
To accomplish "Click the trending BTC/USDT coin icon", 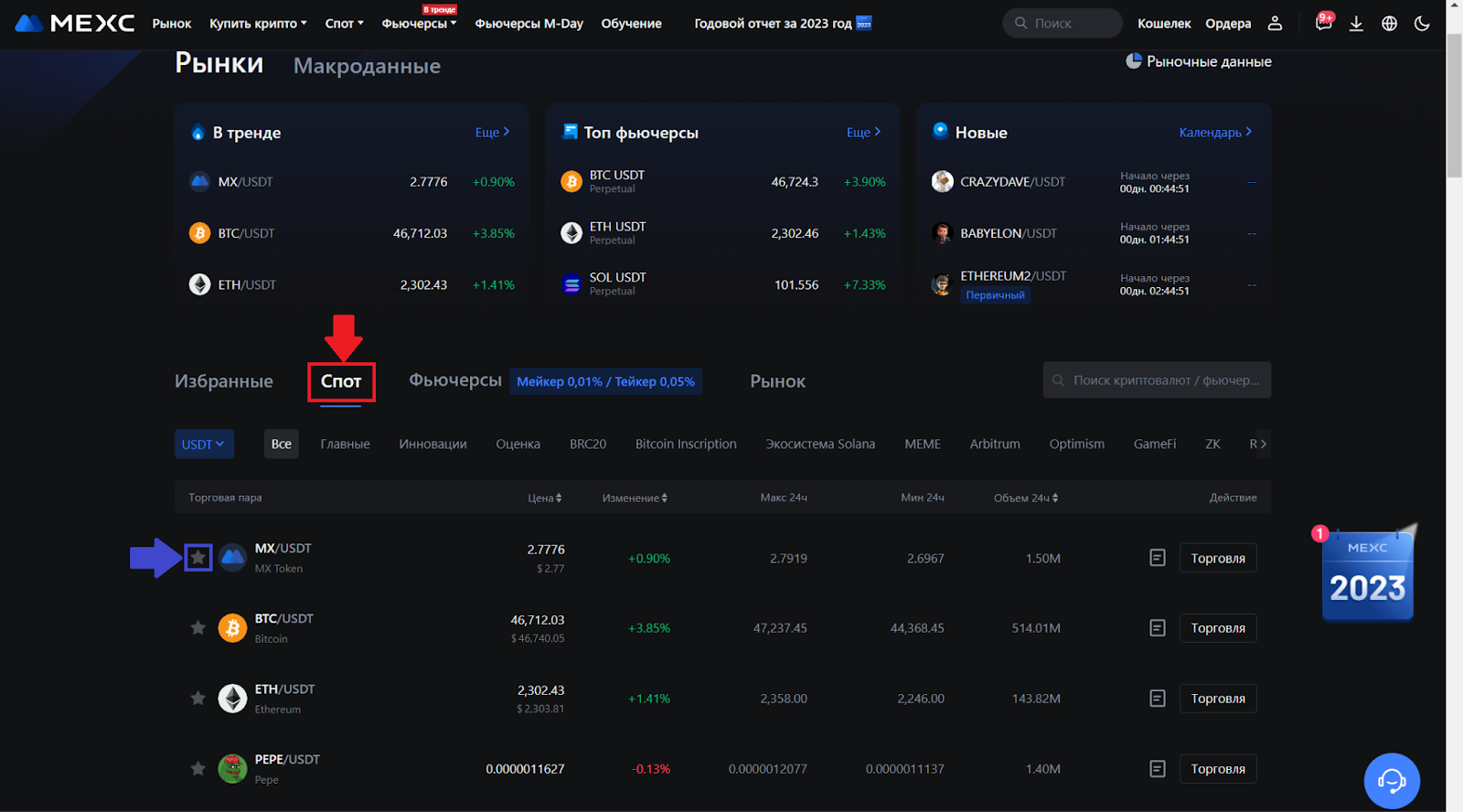I will coord(199,233).
